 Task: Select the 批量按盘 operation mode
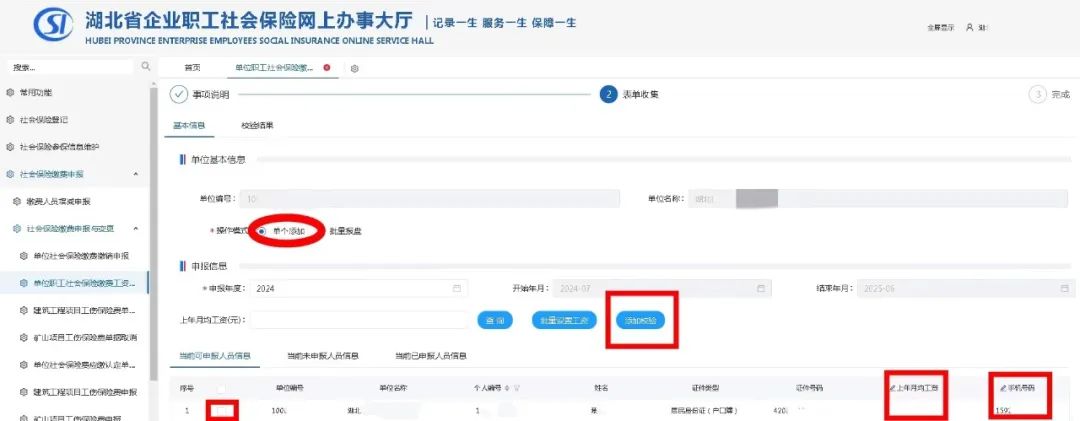pos(345,231)
